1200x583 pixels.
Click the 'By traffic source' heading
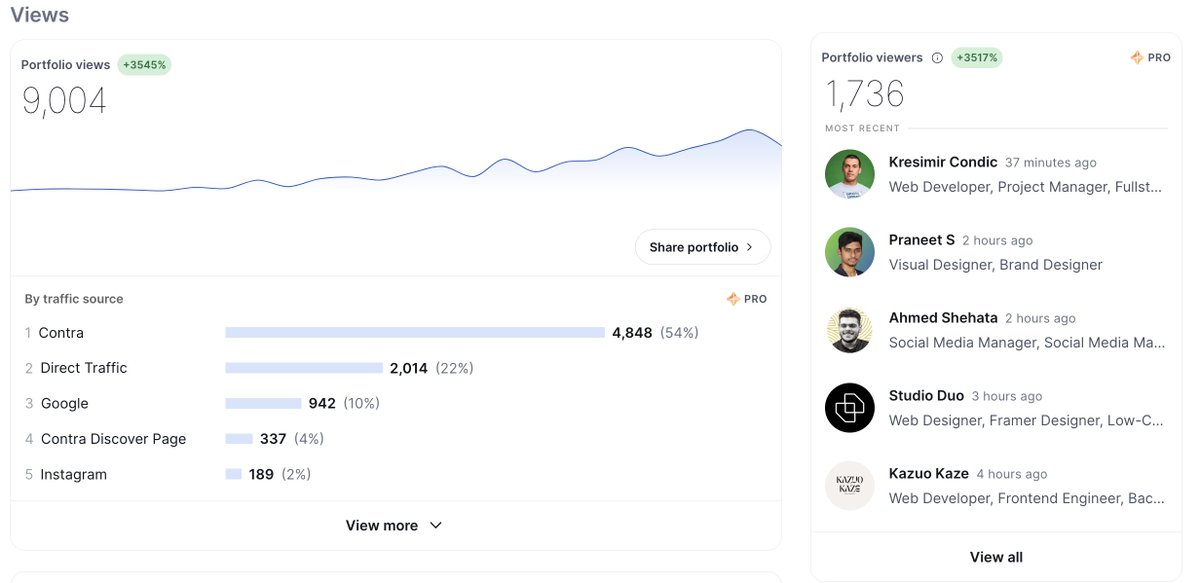pos(74,299)
